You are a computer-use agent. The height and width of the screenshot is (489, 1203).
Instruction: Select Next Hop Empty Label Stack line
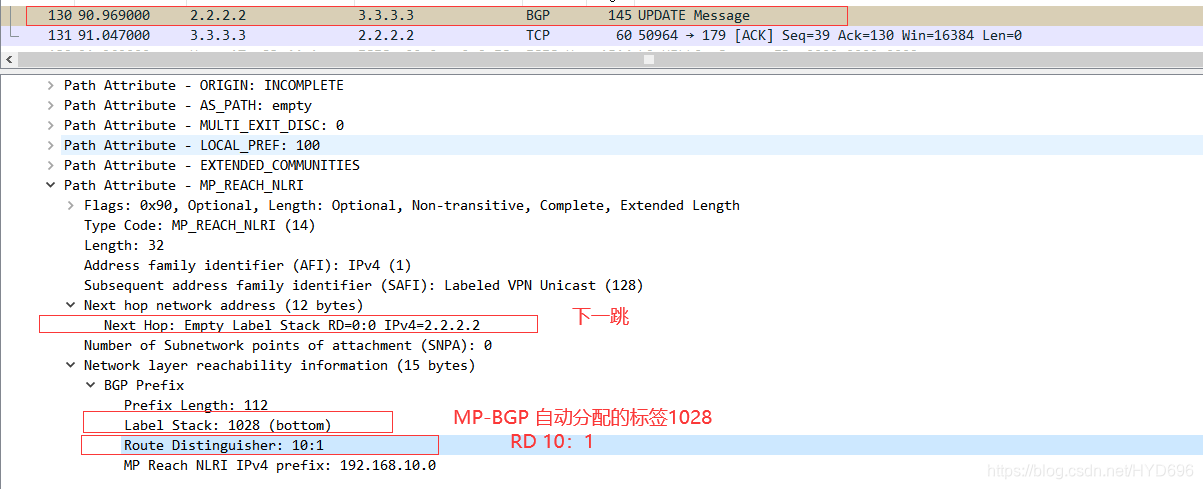292,325
